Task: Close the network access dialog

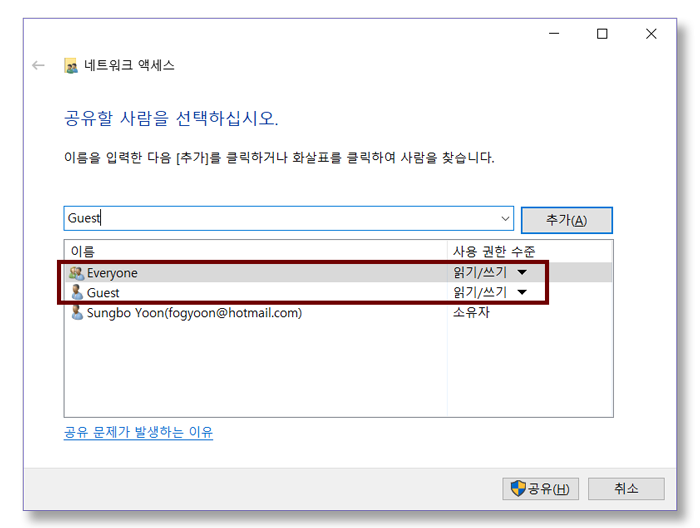Action: pyautogui.click(x=651, y=34)
